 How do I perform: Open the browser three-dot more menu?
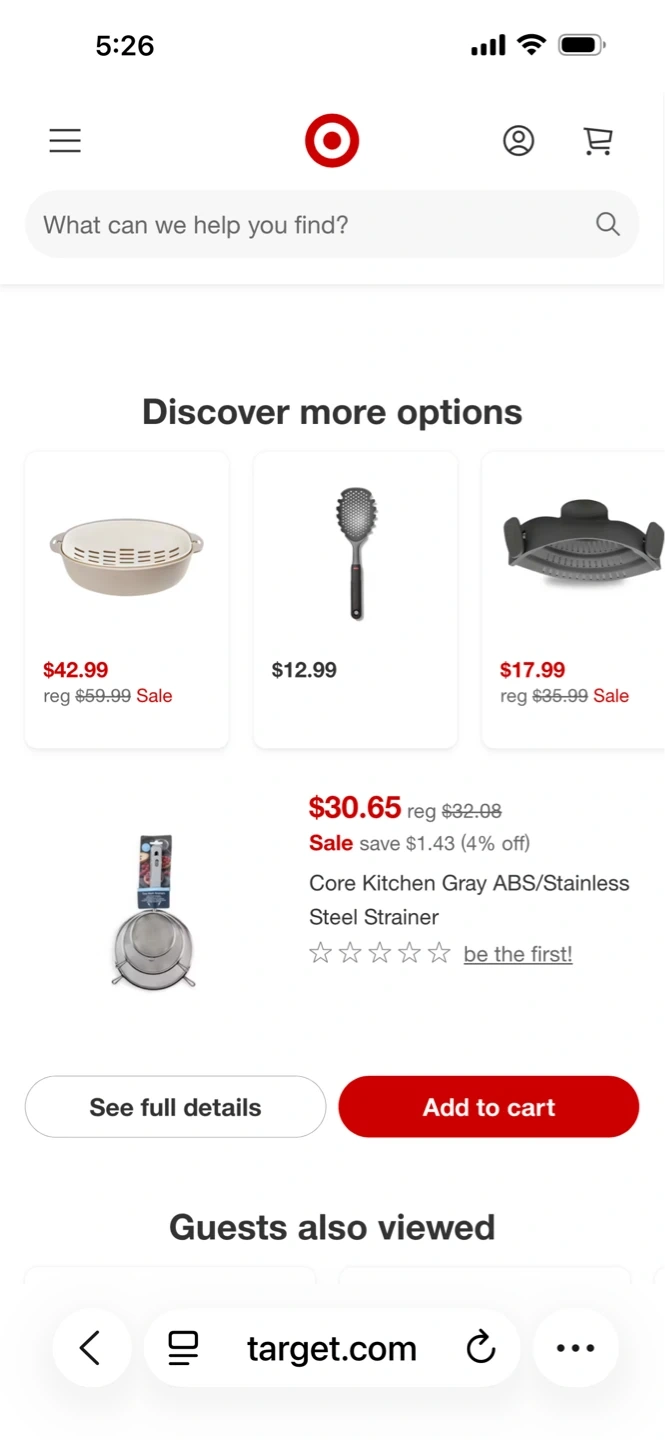(575, 1348)
